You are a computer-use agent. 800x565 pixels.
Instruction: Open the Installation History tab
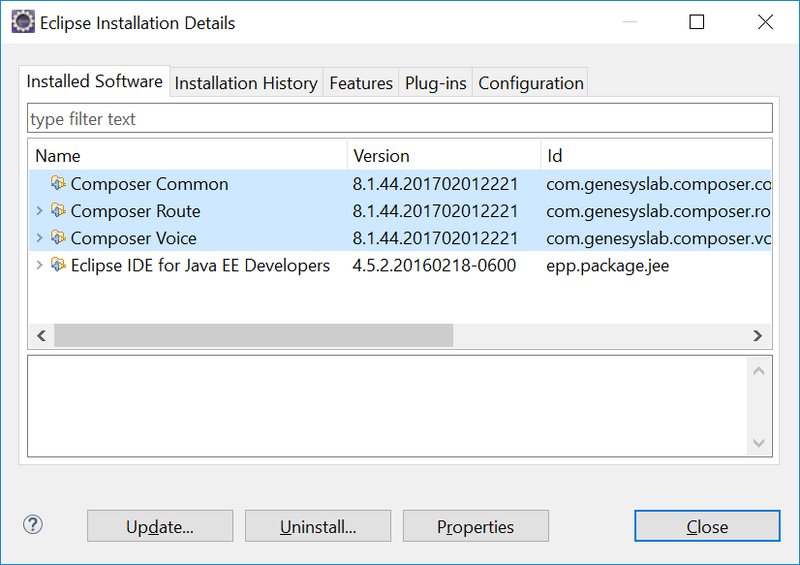coord(246,83)
